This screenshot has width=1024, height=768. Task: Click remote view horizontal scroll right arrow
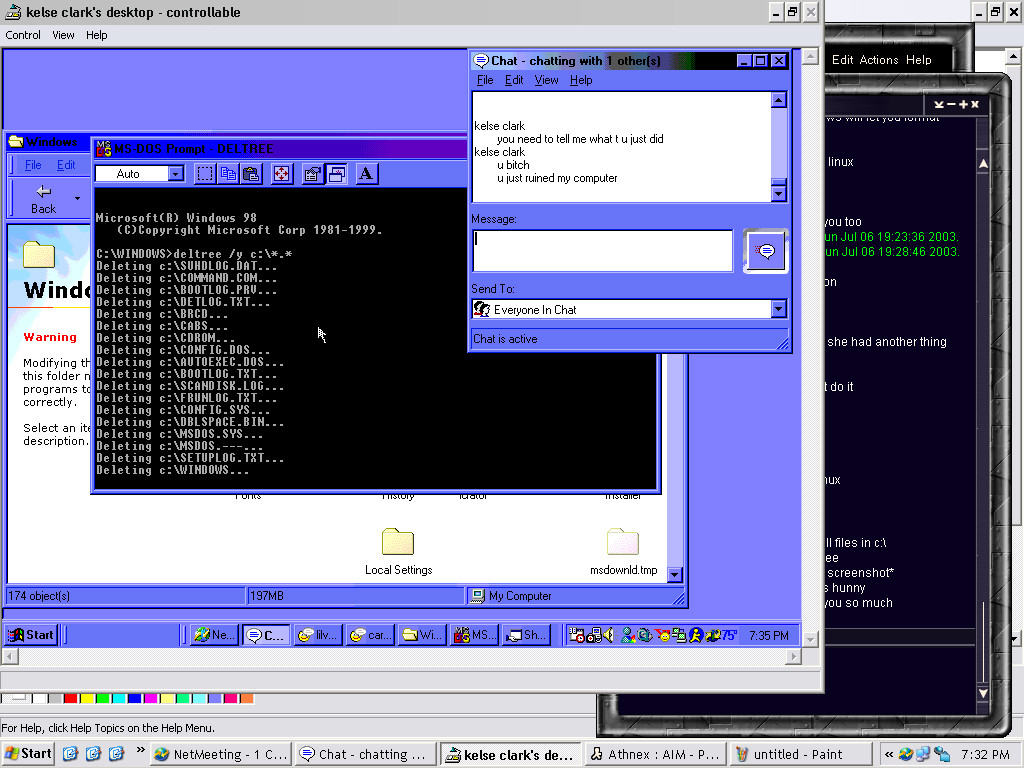tap(793, 656)
